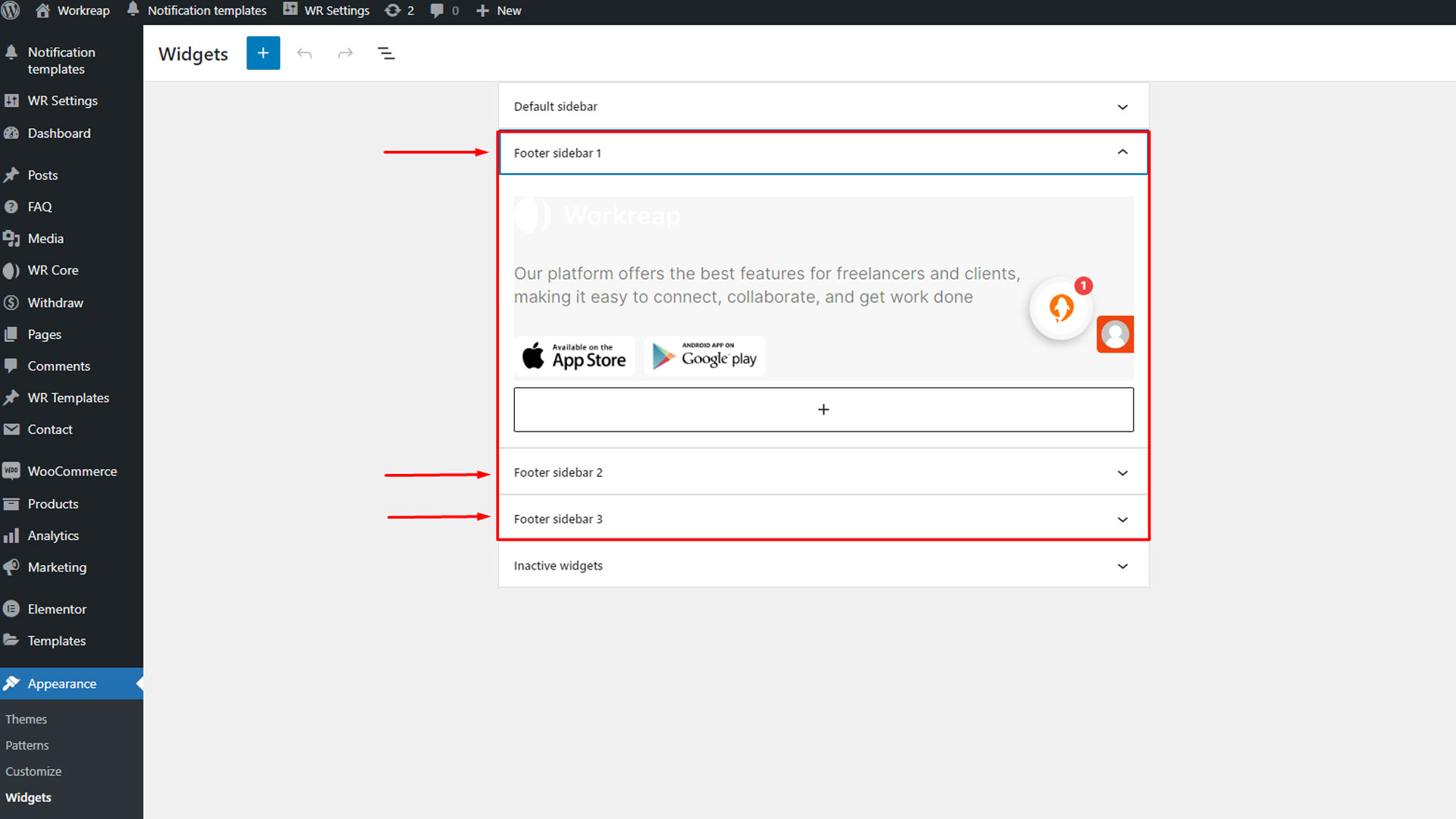1456x819 pixels.
Task: Expand the Default sidebar panel
Action: click(1122, 107)
